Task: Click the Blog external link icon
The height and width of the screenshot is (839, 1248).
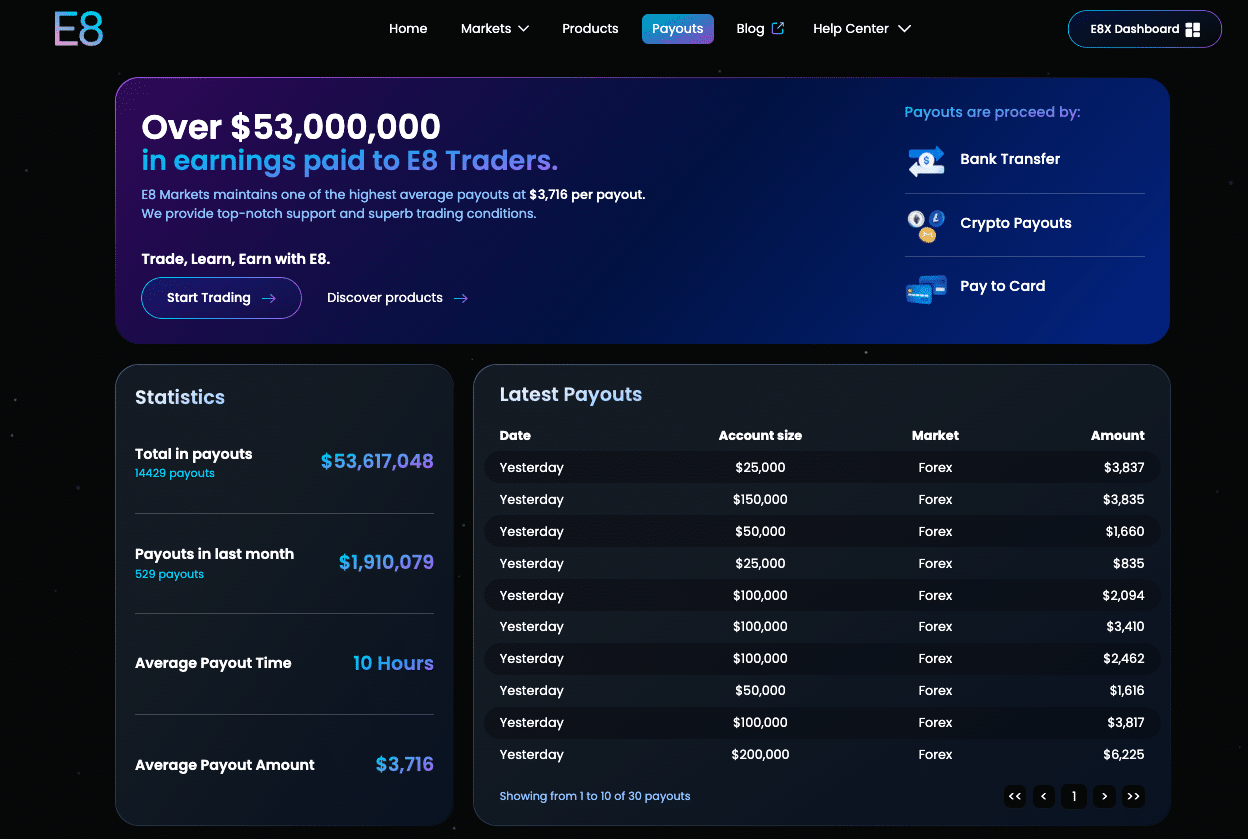Action: pyautogui.click(x=778, y=28)
